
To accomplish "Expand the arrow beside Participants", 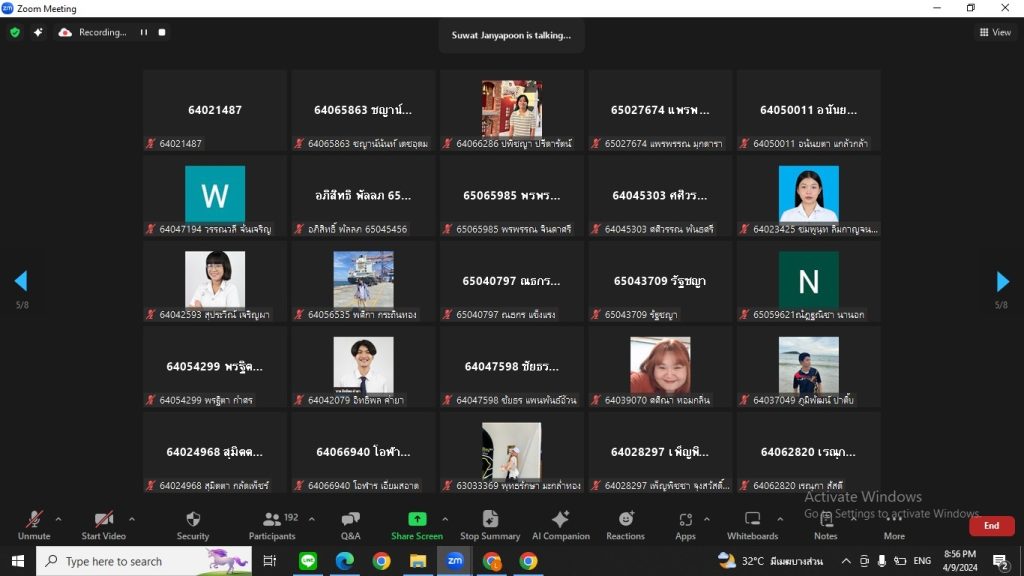I will (312, 519).
